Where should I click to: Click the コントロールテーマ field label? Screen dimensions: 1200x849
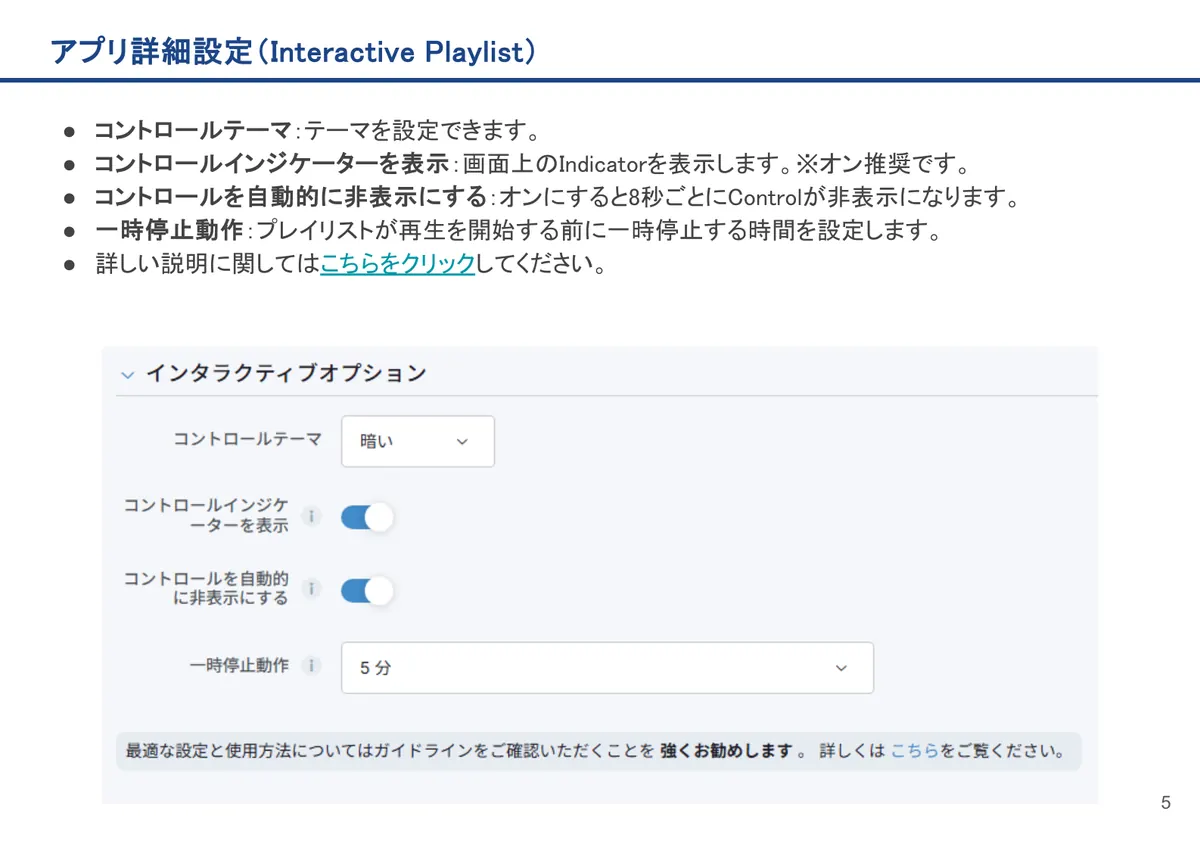pyautogui.click(x=247, y=439)
